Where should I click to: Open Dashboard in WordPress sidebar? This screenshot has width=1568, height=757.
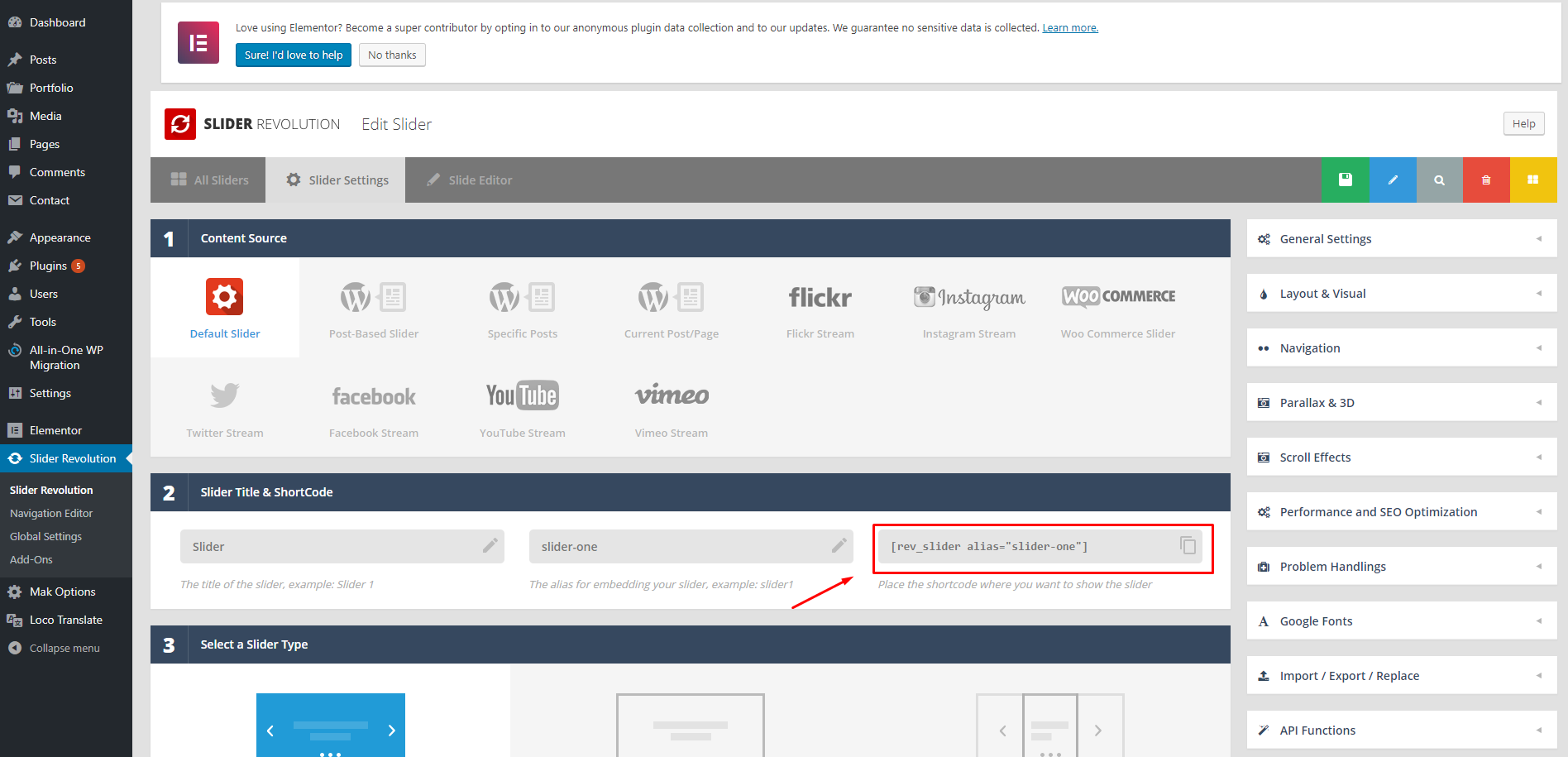click(x=66, y=22)
